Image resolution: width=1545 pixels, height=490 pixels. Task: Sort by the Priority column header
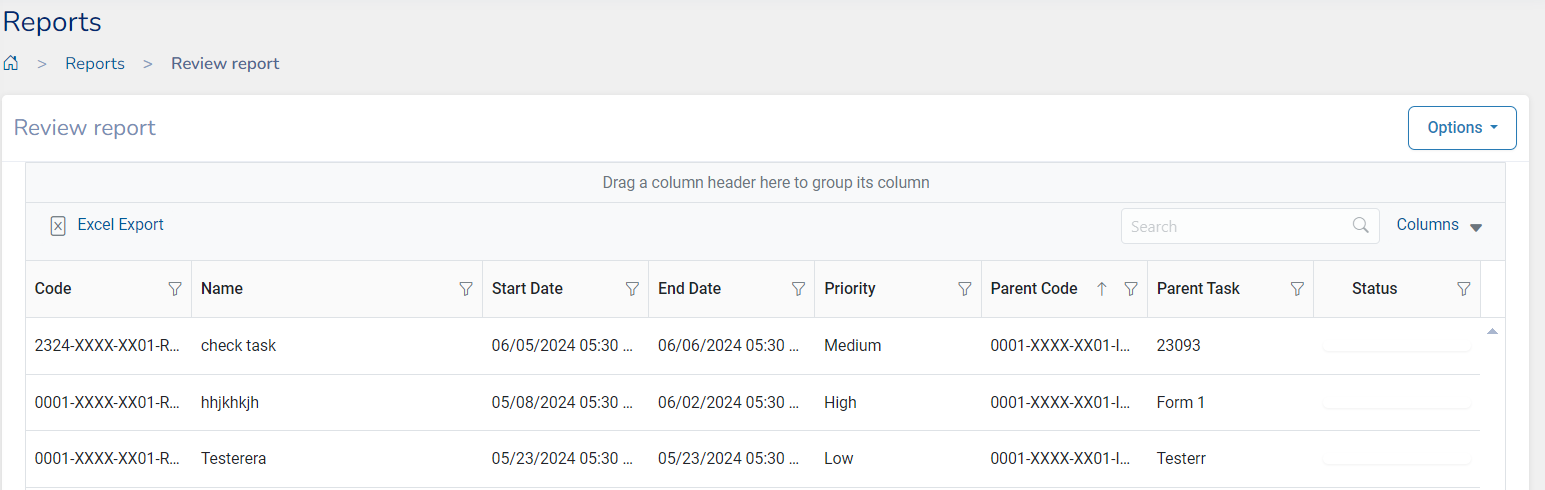(850, 289)
